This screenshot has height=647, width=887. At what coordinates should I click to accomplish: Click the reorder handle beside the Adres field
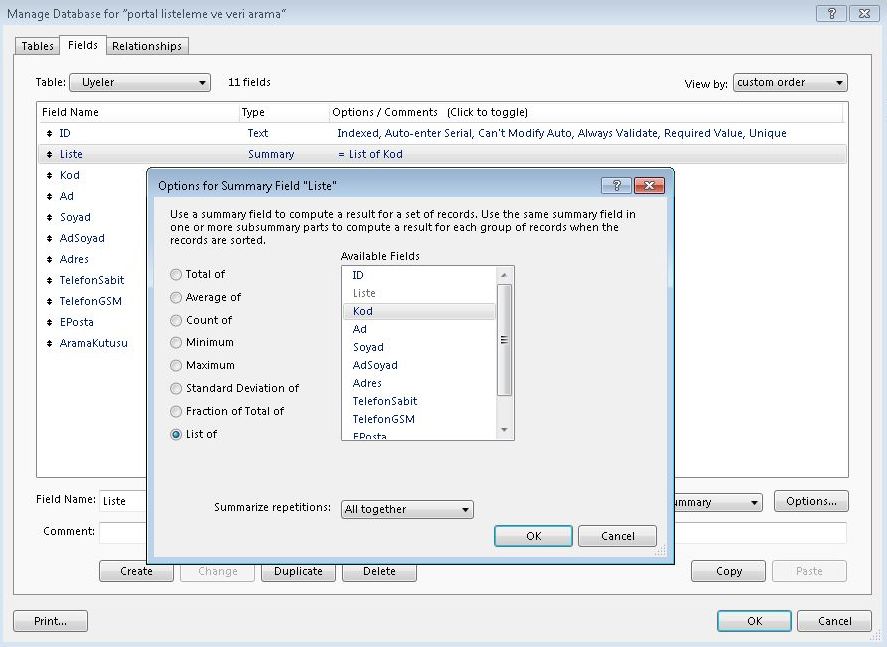click(x=49, y=259)
